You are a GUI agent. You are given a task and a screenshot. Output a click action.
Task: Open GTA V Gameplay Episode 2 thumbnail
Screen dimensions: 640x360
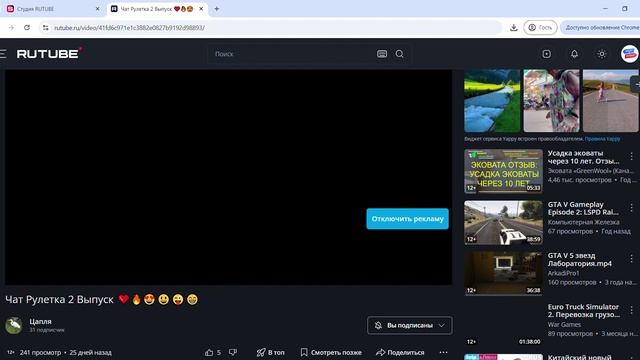[503, 222]
